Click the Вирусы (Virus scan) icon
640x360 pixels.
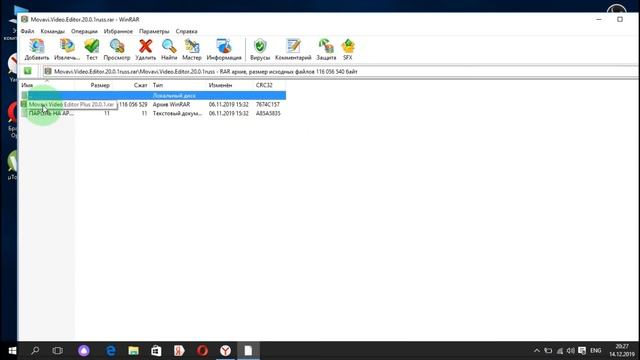tap(260, 49)
